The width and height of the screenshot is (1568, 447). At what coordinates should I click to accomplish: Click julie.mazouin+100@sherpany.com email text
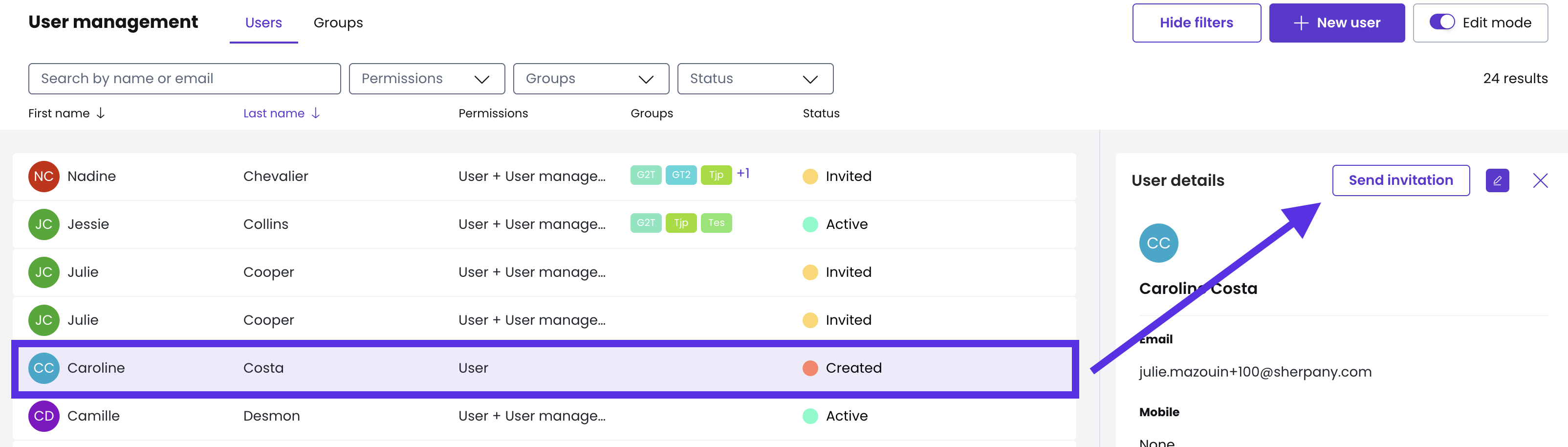pos(1255,372)
